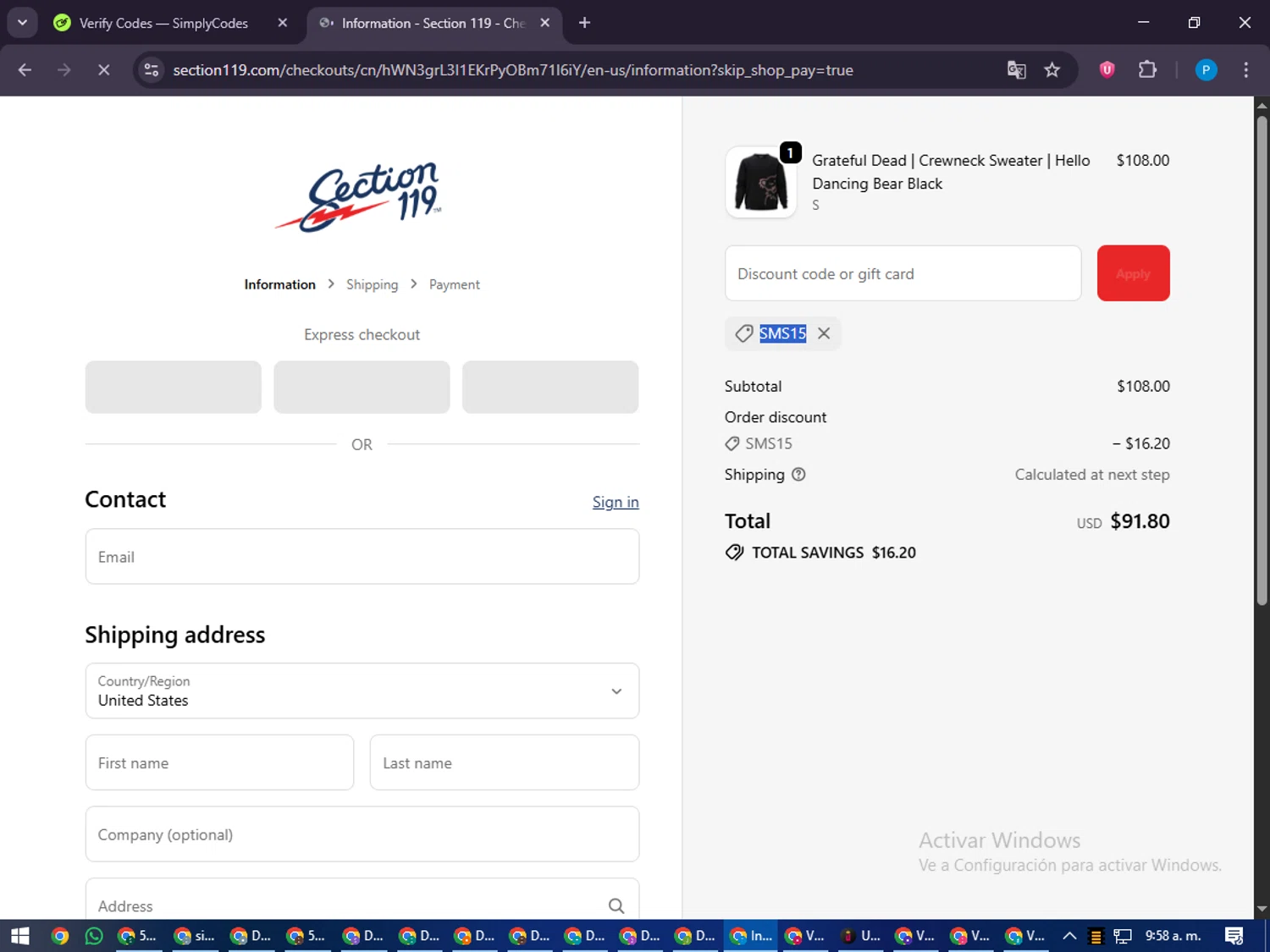The image size is (1270, 952).
Task: Open the Windows Start menu
Action: [x=19, y=936]
